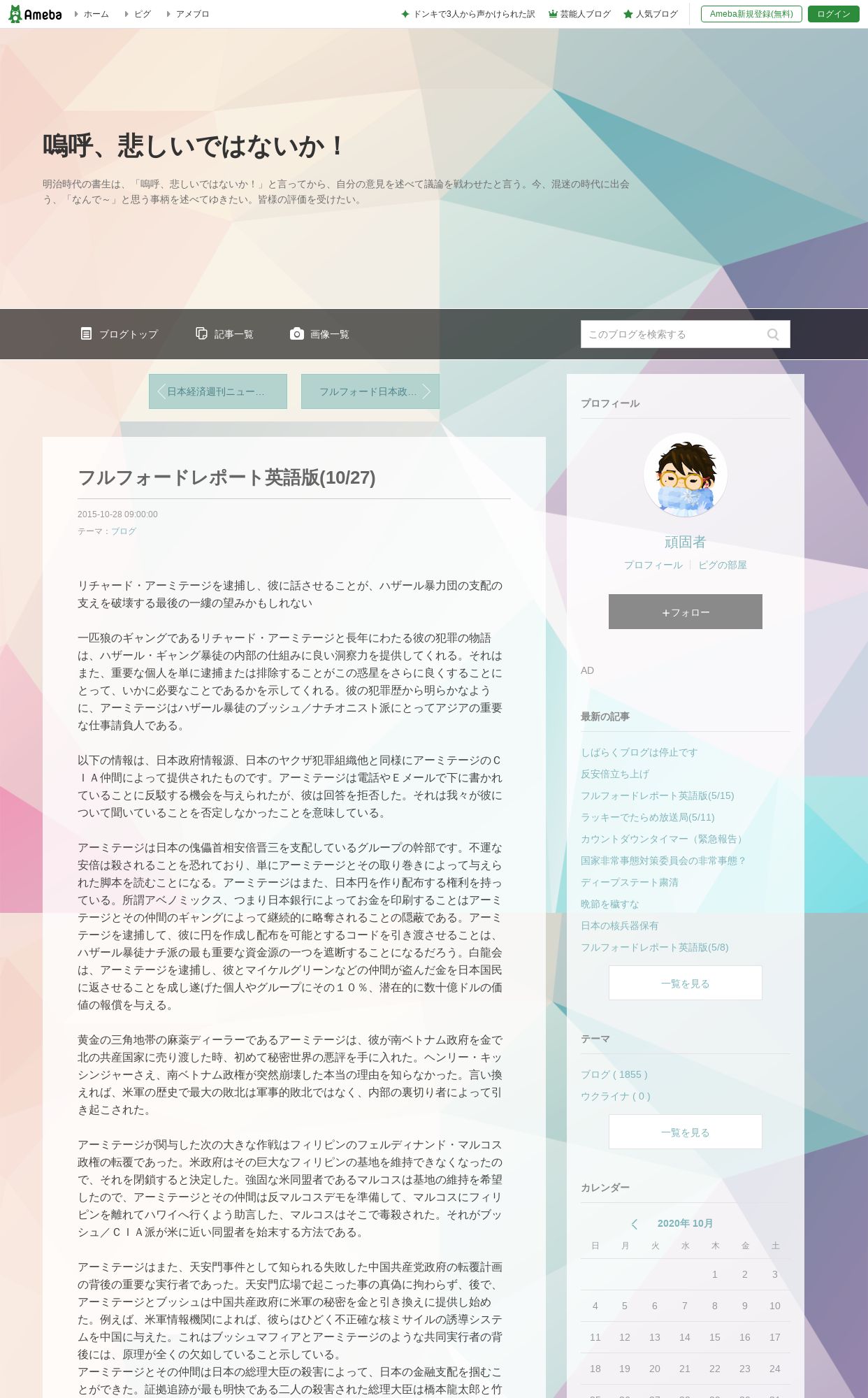Click the 記事一覧 copy icon
The height and width of the screenshot is (1398, 868).
coord(201,333)
